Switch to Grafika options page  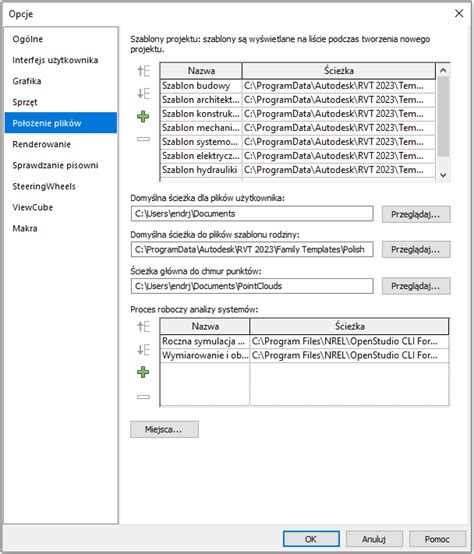coord(61,81)
